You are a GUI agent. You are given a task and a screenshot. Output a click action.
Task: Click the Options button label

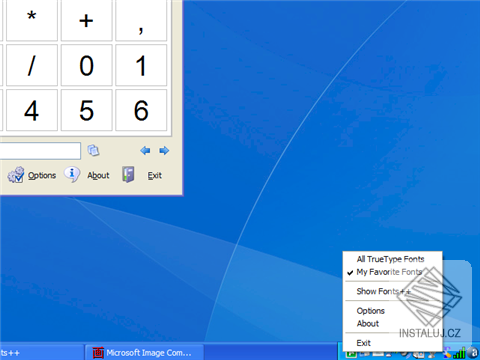coord(42,175)
